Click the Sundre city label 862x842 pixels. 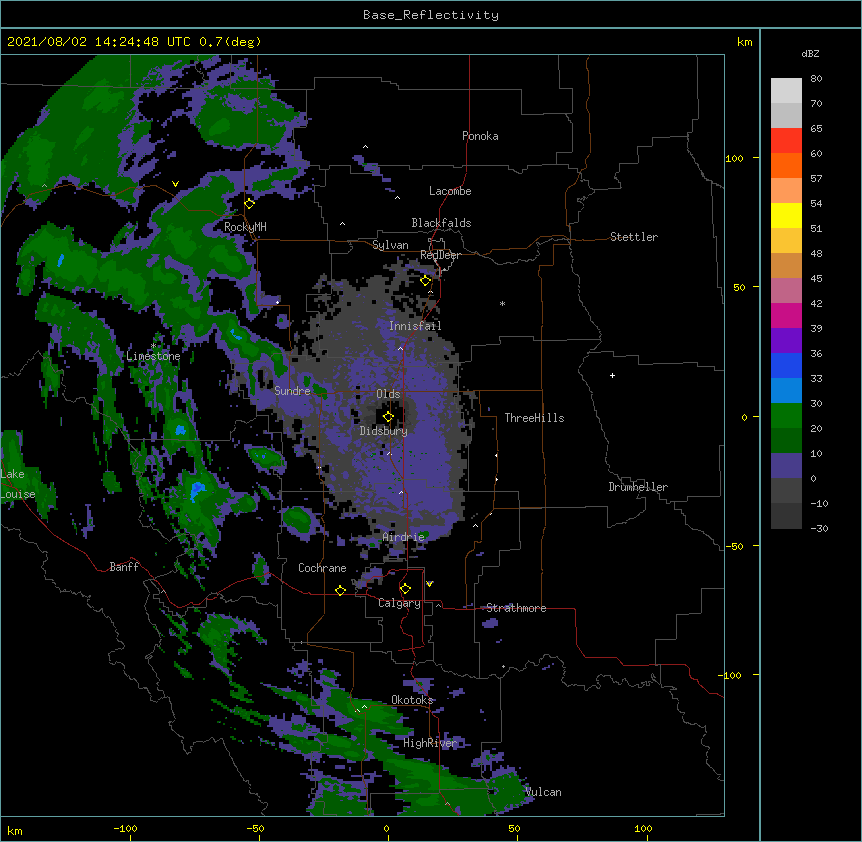tap(292, 391)
